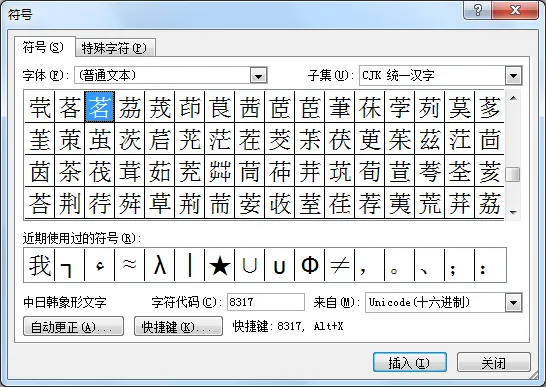Screen dimensions: 546x387
Task: Select the Chinese period 。 recent symbol
Action: (399, 265)
